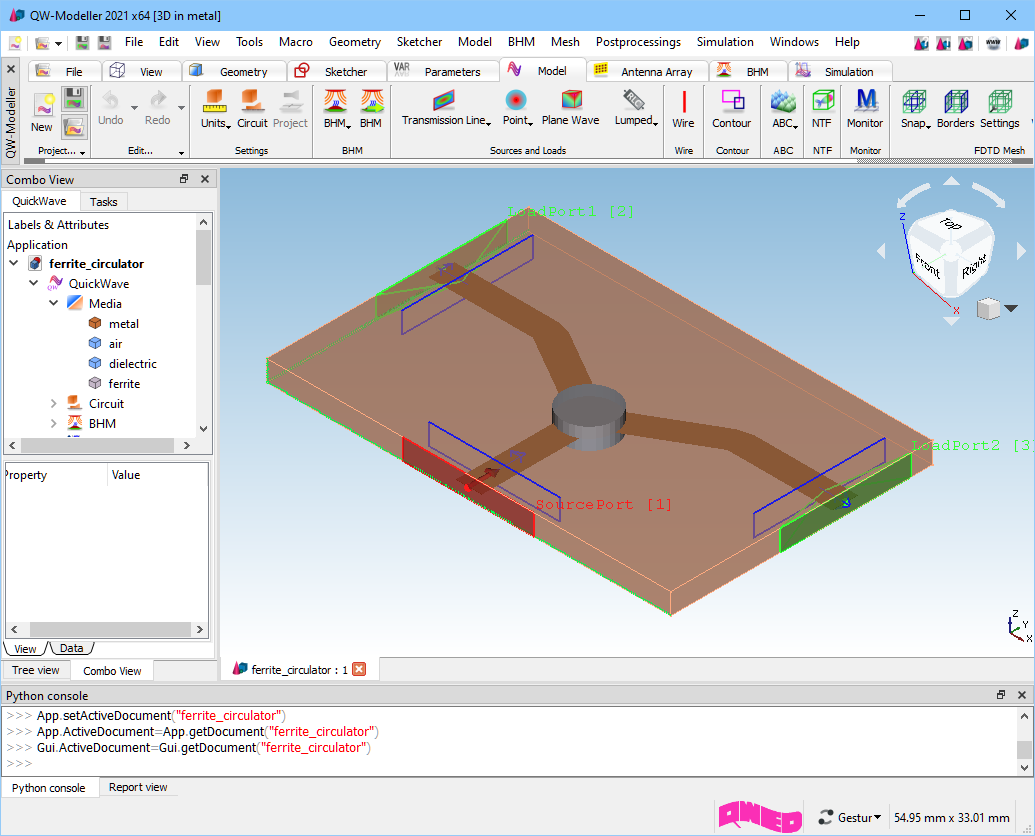Click the www globe icon in top toolbar
Viewport: 1035px width, 836px height.
point(993,43)
